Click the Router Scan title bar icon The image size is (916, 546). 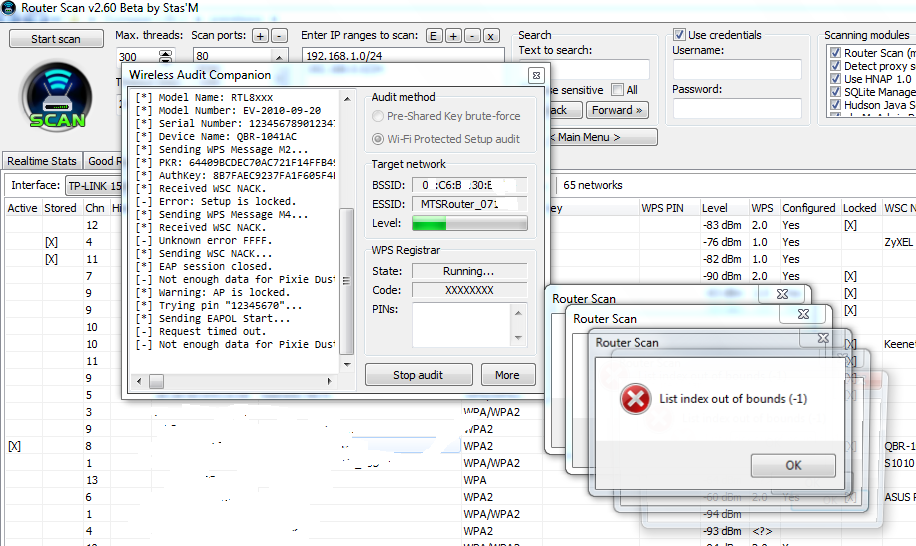tap(9, 8)
